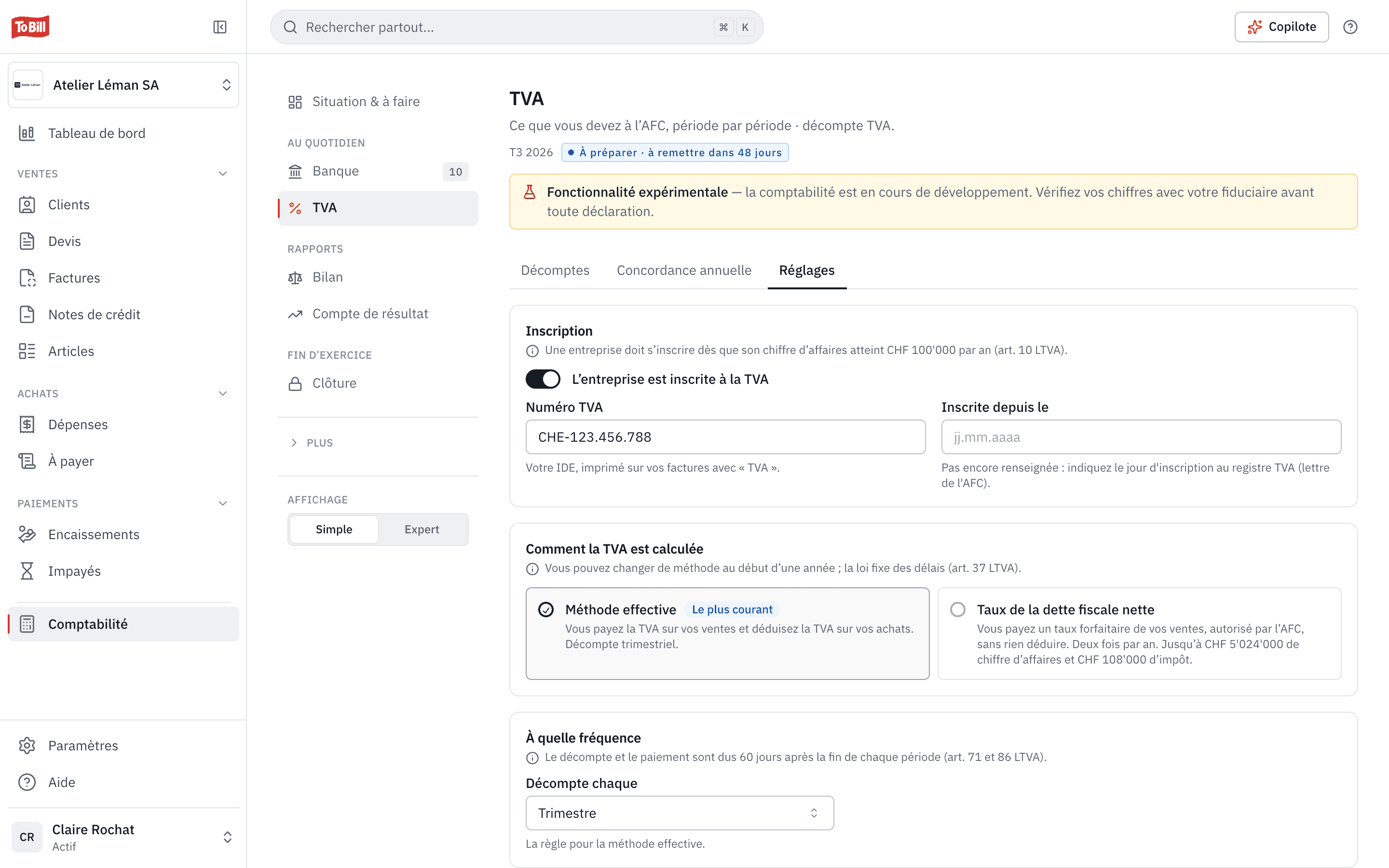Focus the Rechercher partout search box
This screenshot has height=868, width=1389.
(x=517, y=27)
